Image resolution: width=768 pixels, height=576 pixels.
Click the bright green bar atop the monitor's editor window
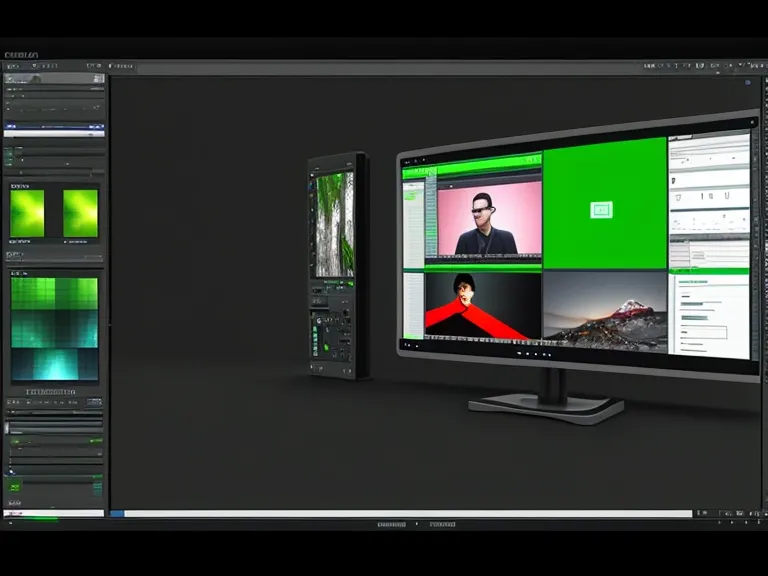tap(472, 166)
